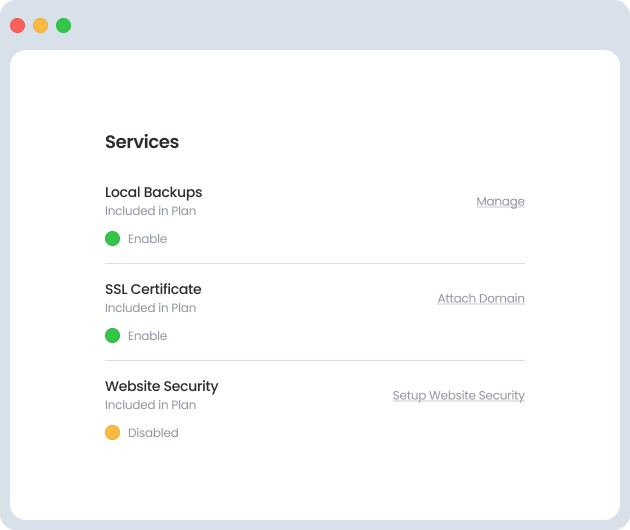This screenshot has width=630, height=530.
Task: Toggle the Enable label under SSL Certificate
Action: (x=147, y=336)
